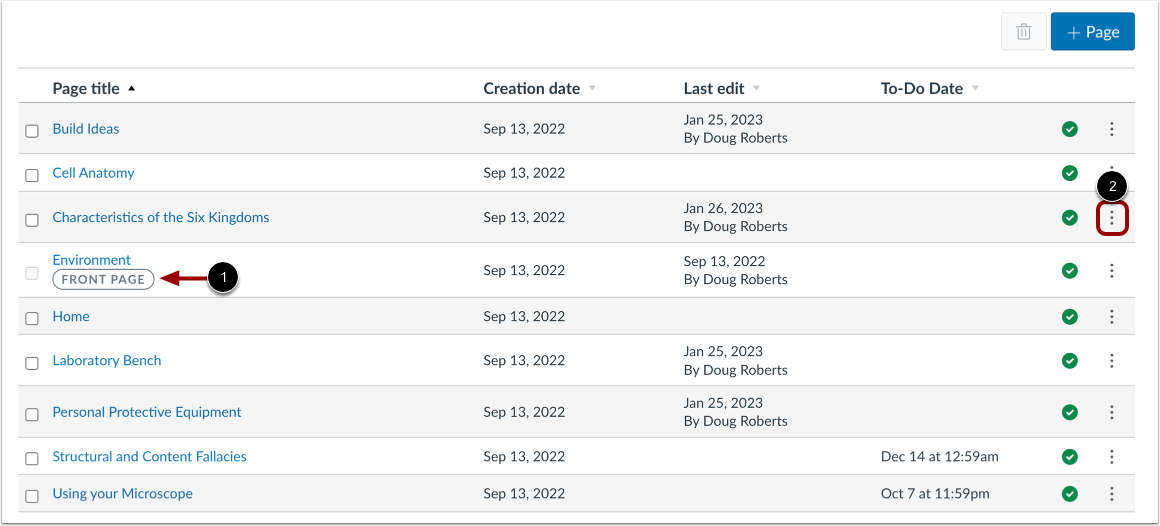Toggle publish status for Structural and Content Fallacies
The height and width of the screenshot is (526, 1160).
tap(1070, 457)
